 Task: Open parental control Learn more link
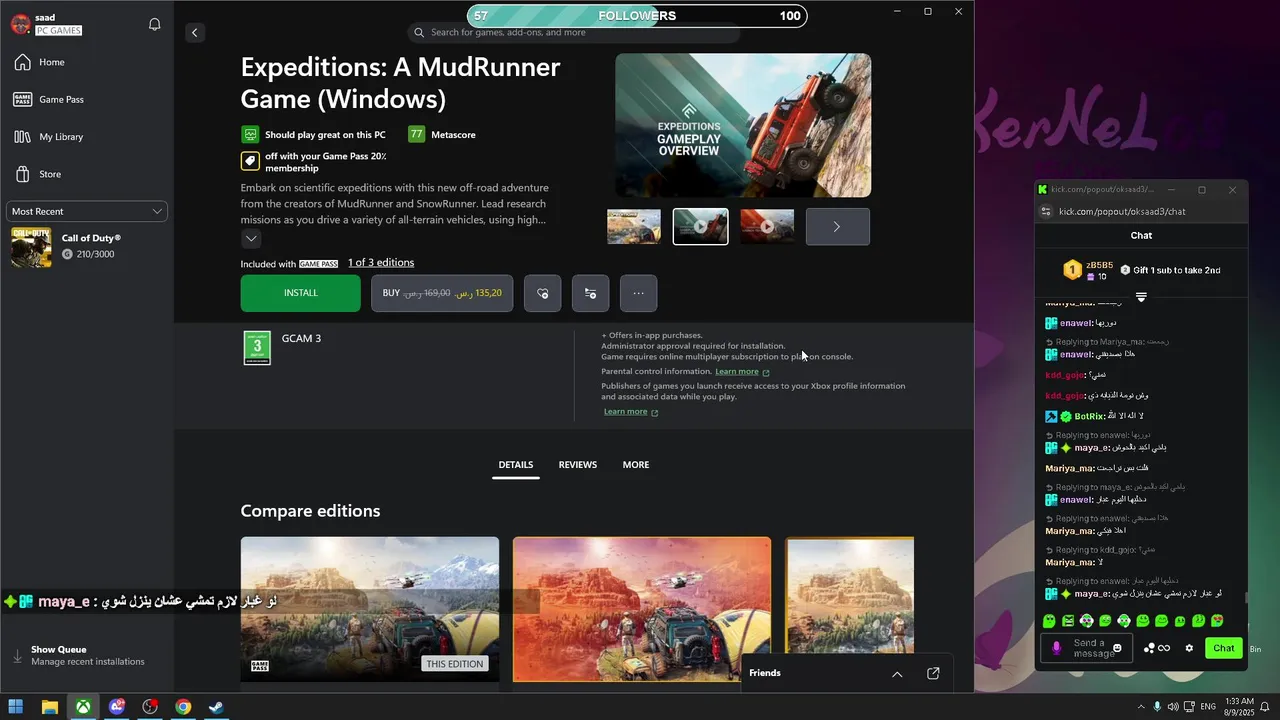pyautogui.click(x=742, y=371)
